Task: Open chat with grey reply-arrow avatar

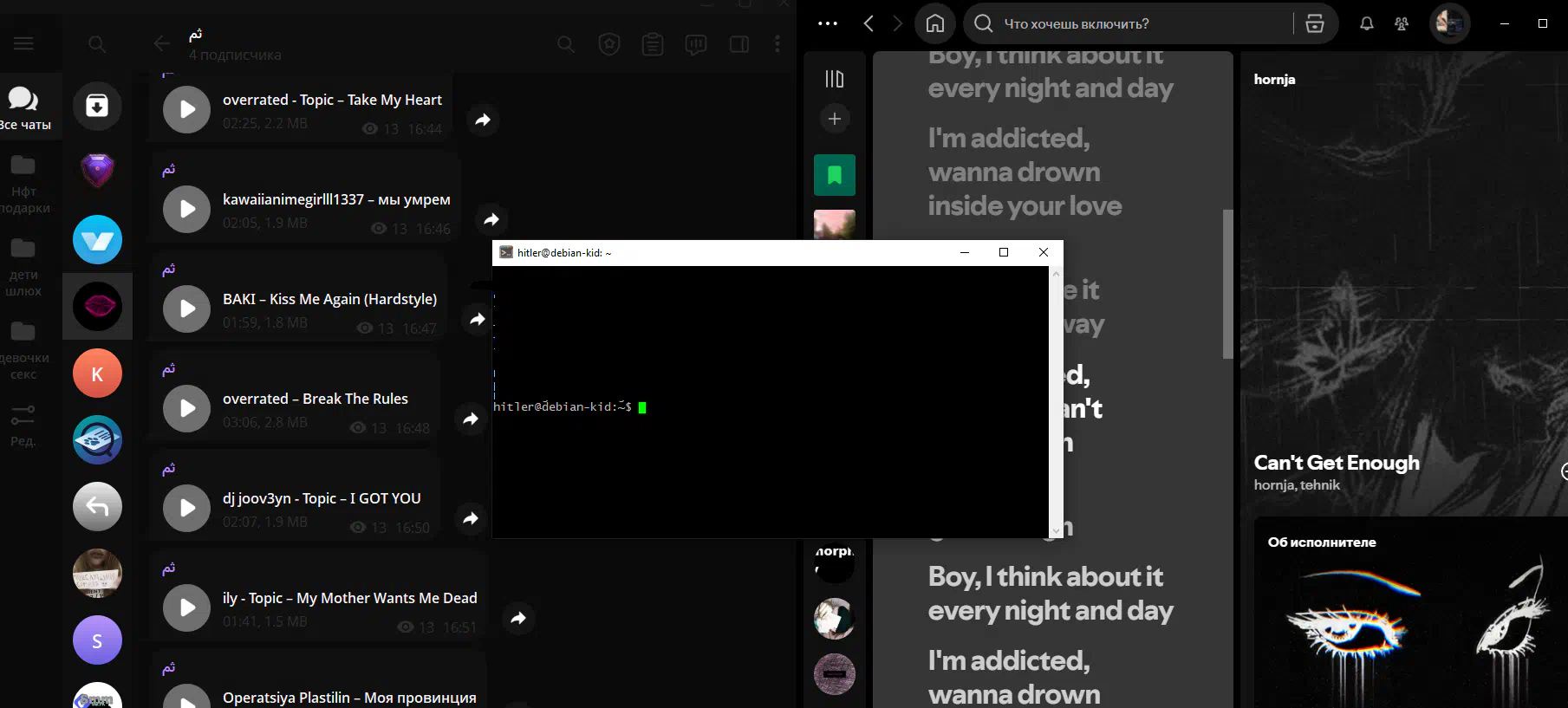Action: [97, 506]
